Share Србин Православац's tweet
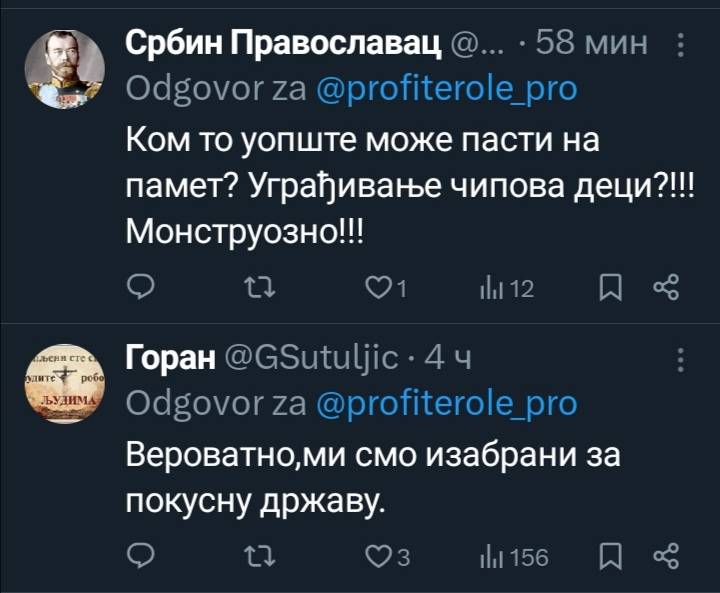 coord(666,290)
